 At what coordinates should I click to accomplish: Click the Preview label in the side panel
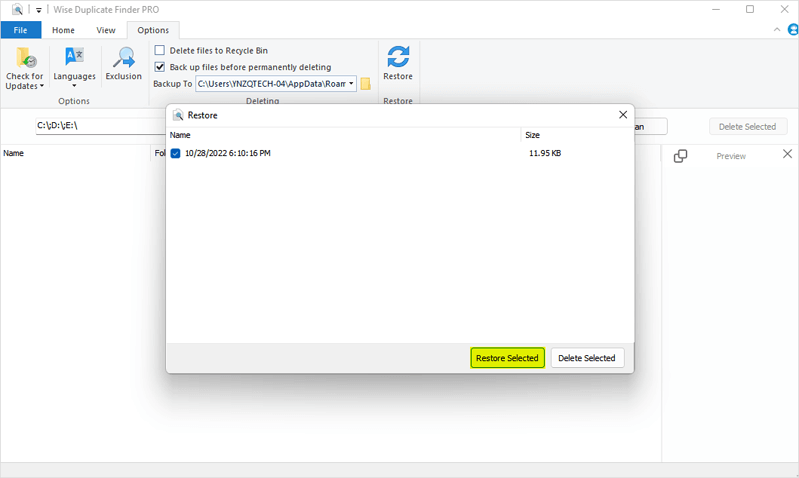tap(731, 156)
